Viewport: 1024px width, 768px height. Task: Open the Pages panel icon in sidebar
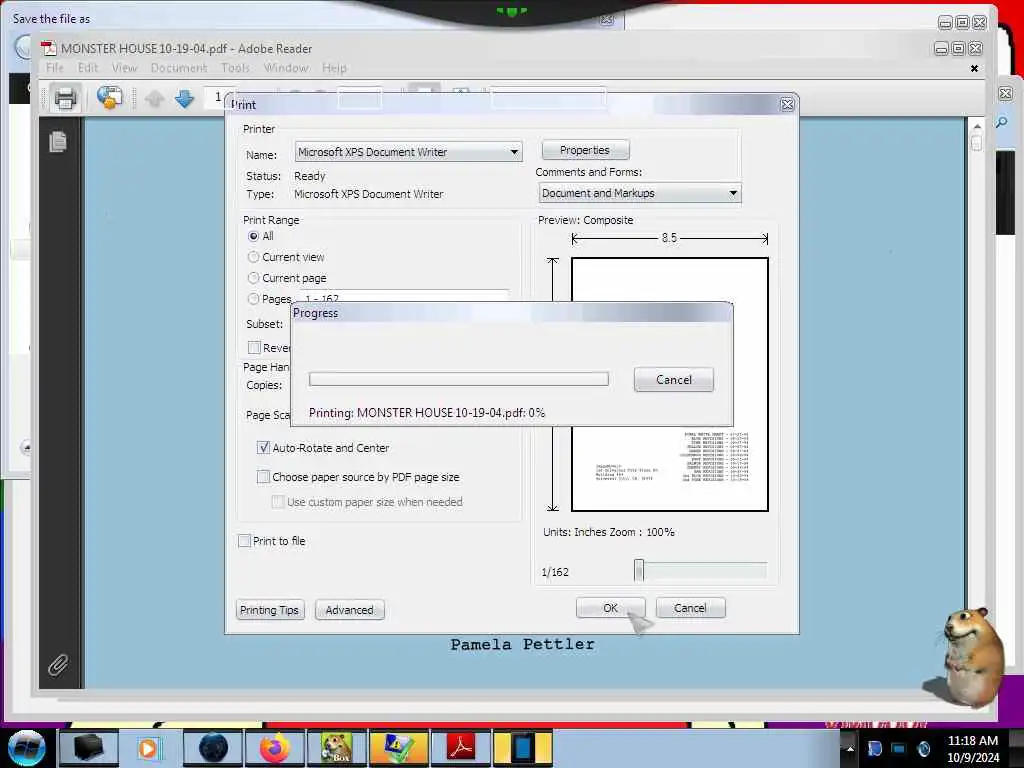coord(57,141)
